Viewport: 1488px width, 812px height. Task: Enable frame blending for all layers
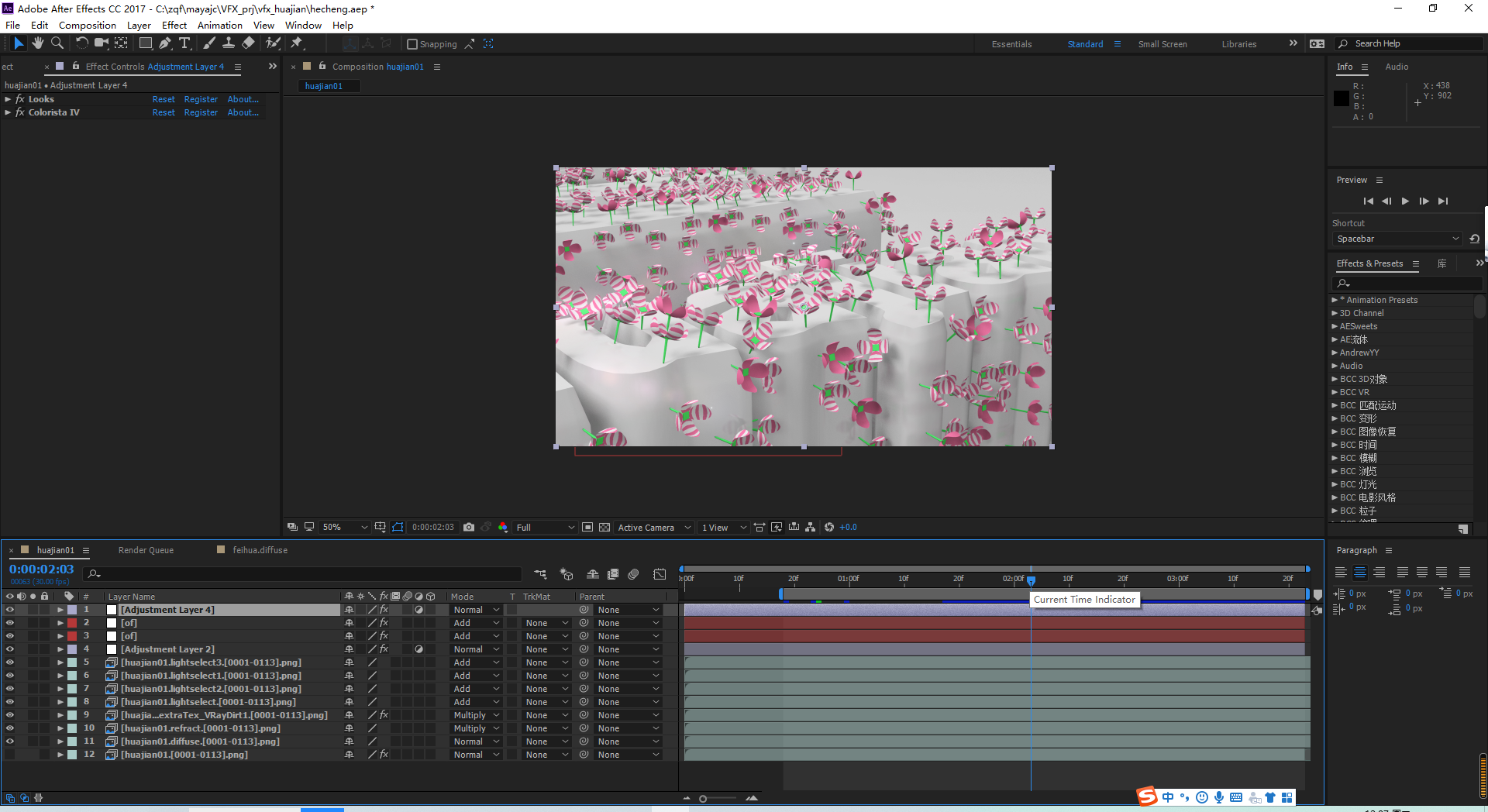coord(613,574)
